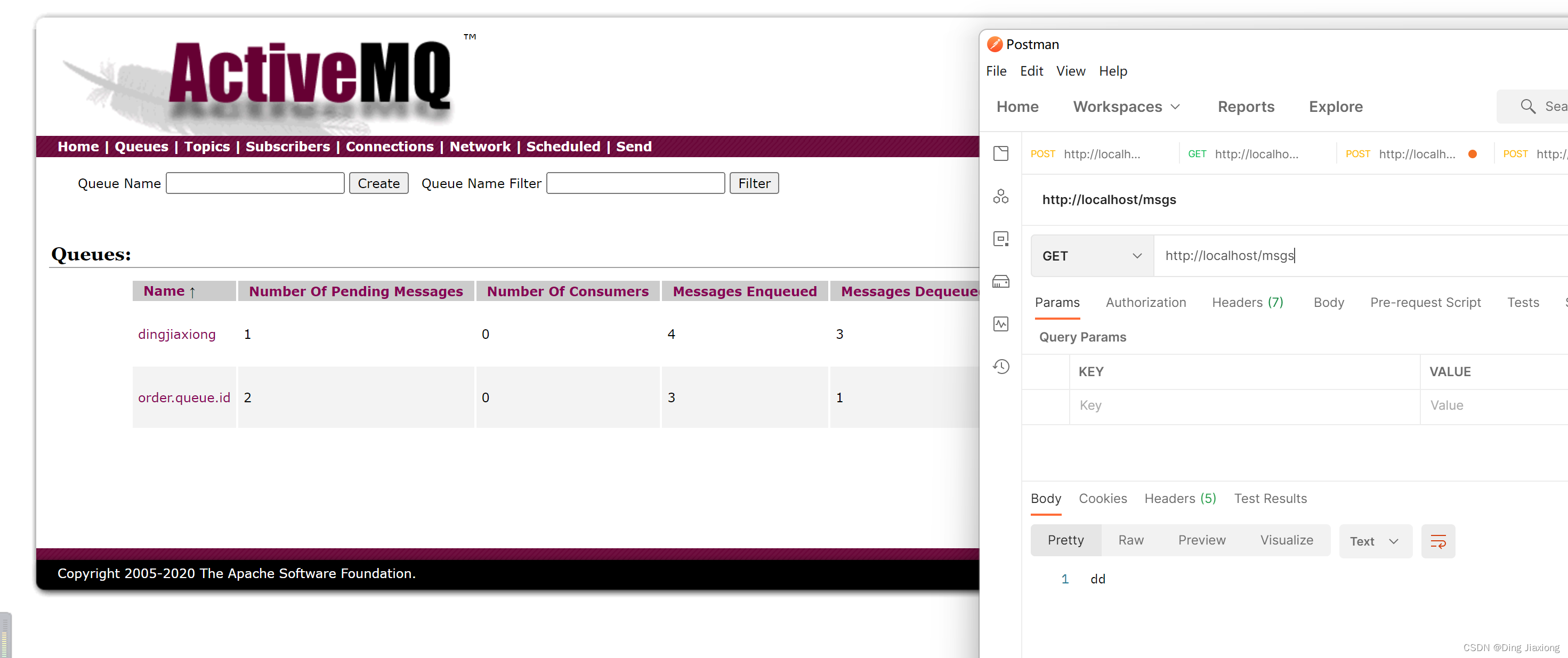The width and height of the screenshot is (1568, 658).
Task: Open Postman Reports
Action: coord(1246,107)
